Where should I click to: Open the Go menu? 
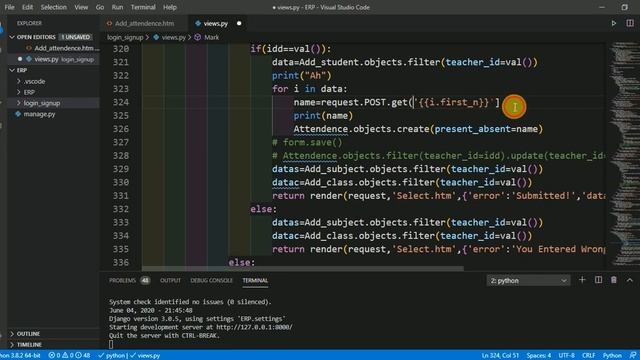100,7
